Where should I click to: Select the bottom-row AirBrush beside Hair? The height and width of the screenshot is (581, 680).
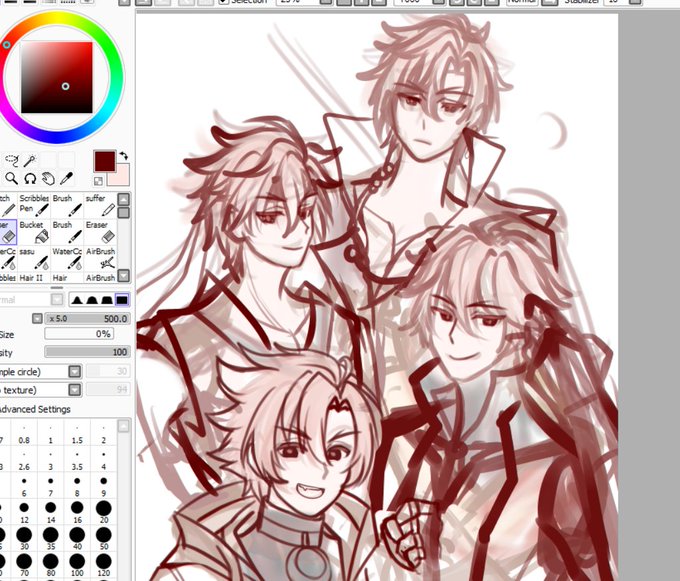101,277
